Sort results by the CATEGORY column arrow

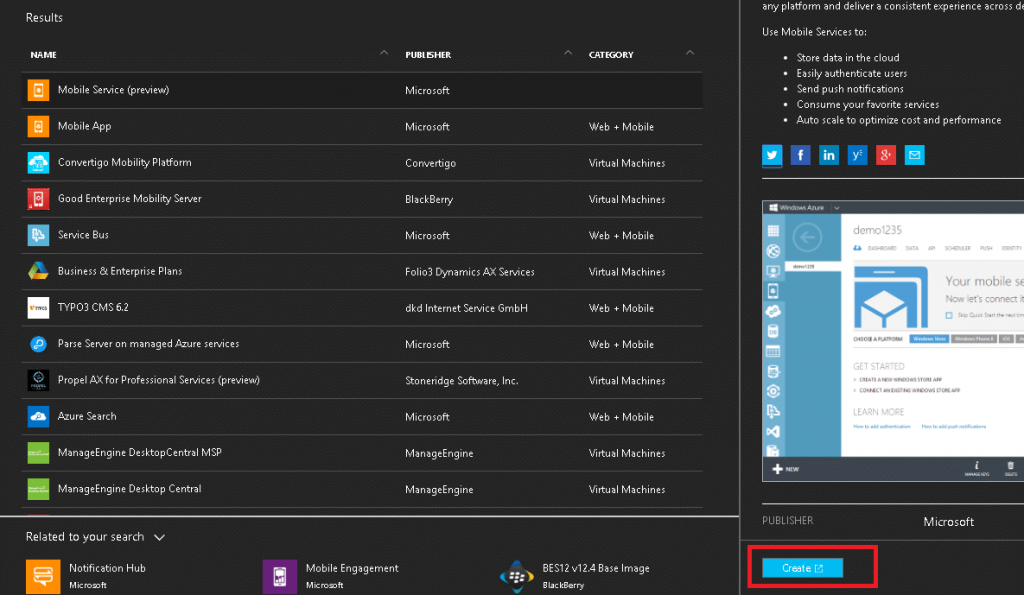[x=690, y=53]
